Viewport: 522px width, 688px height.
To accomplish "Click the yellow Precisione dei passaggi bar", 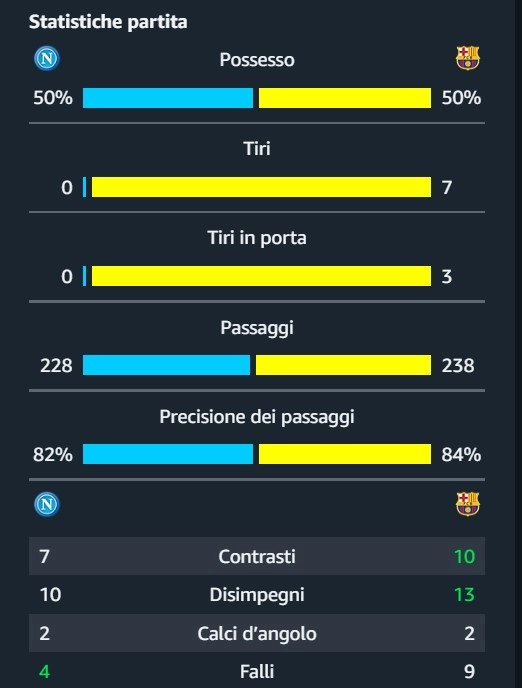I will tap(345, 454).
